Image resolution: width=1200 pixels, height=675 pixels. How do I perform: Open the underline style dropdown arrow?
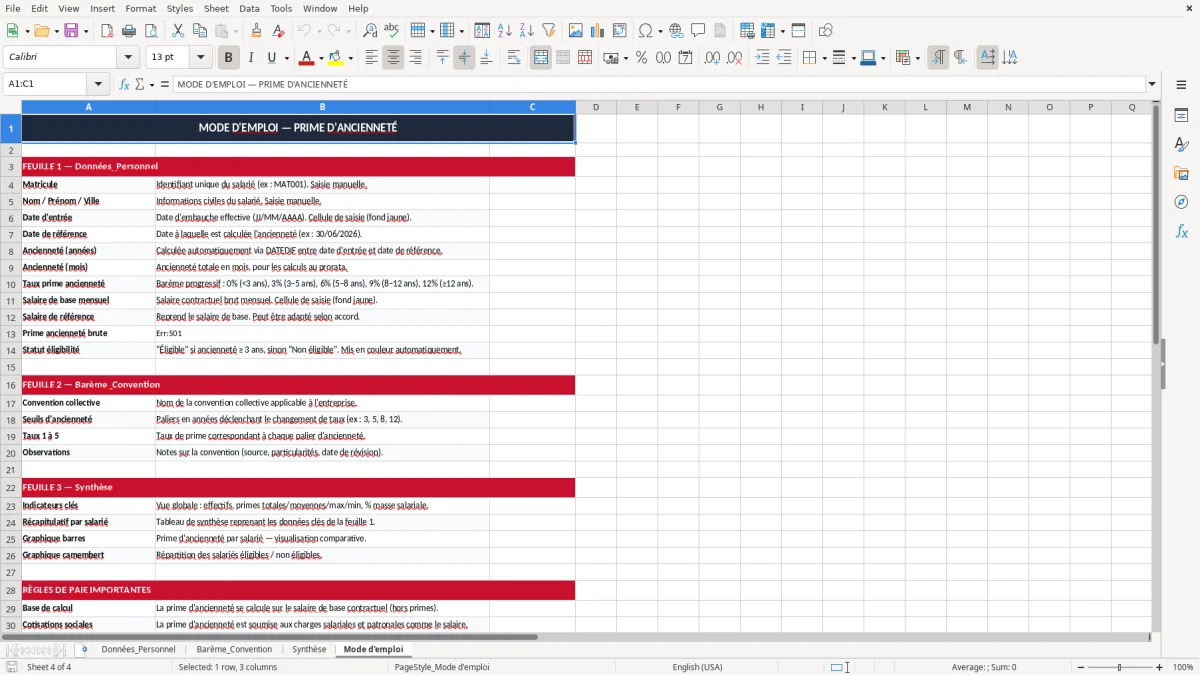click(286, 58)
